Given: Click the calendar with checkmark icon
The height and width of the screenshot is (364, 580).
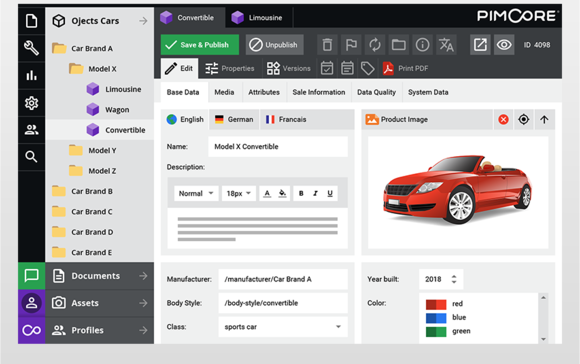Looking at the screenshot, I should [x=327, y=68].
